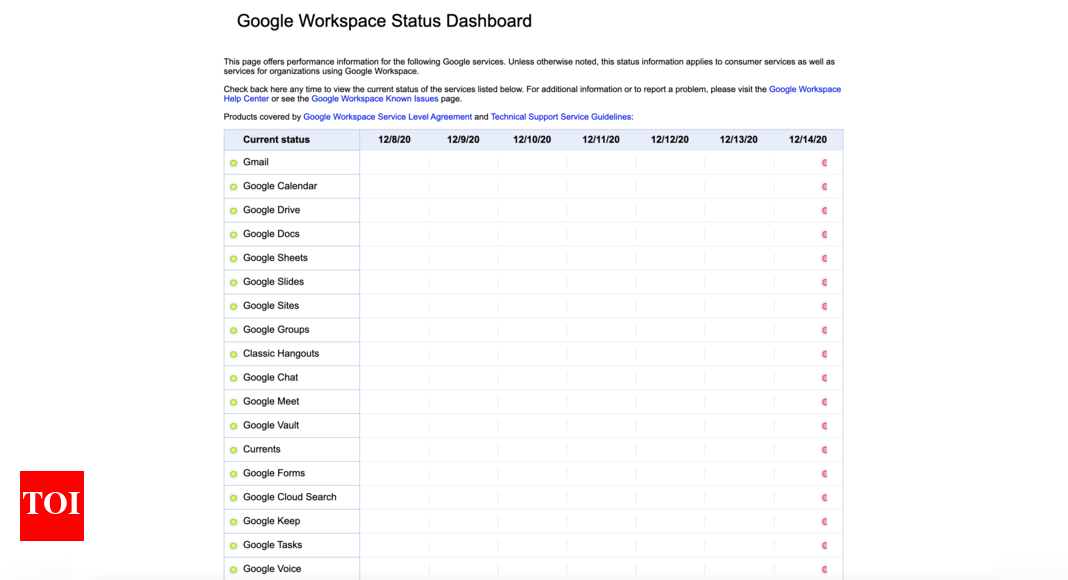Click the Google Groups service name
This screenshot has width=1068, height=580.
click(x=276, y=329)
